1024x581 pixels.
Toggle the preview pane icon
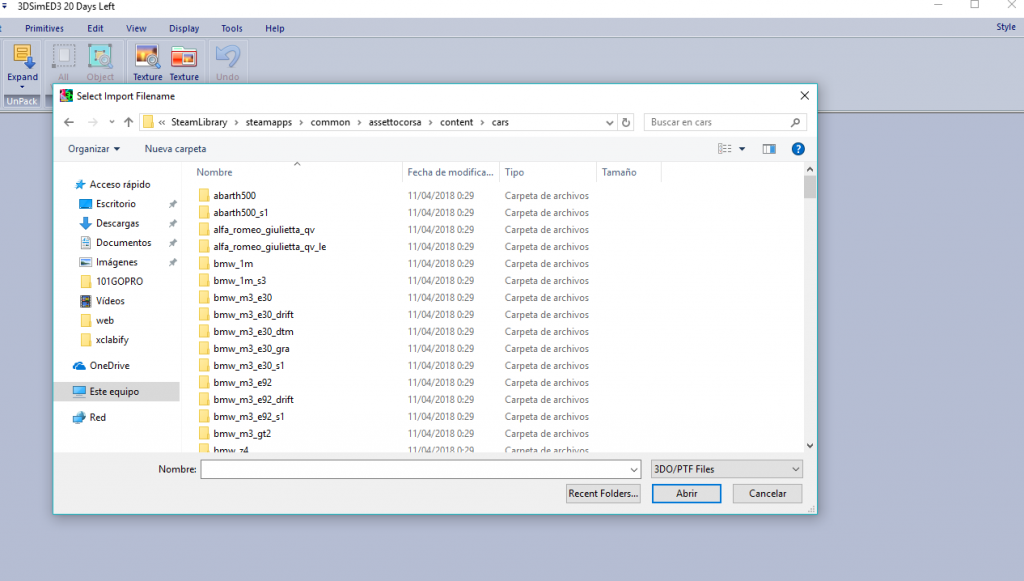tap(769, 149)
